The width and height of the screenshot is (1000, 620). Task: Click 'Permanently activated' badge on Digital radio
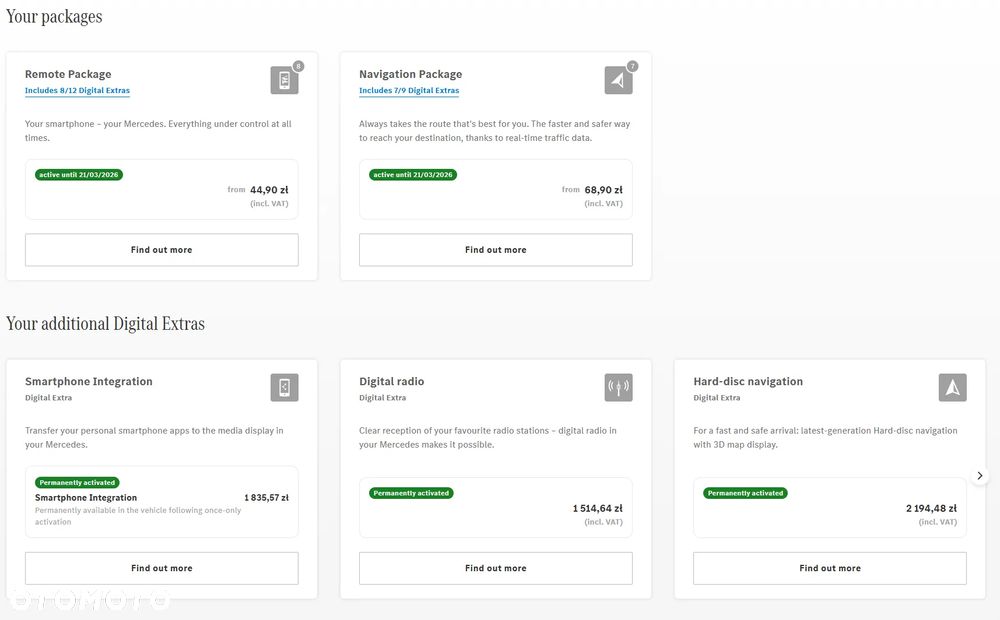pos(411,493)
